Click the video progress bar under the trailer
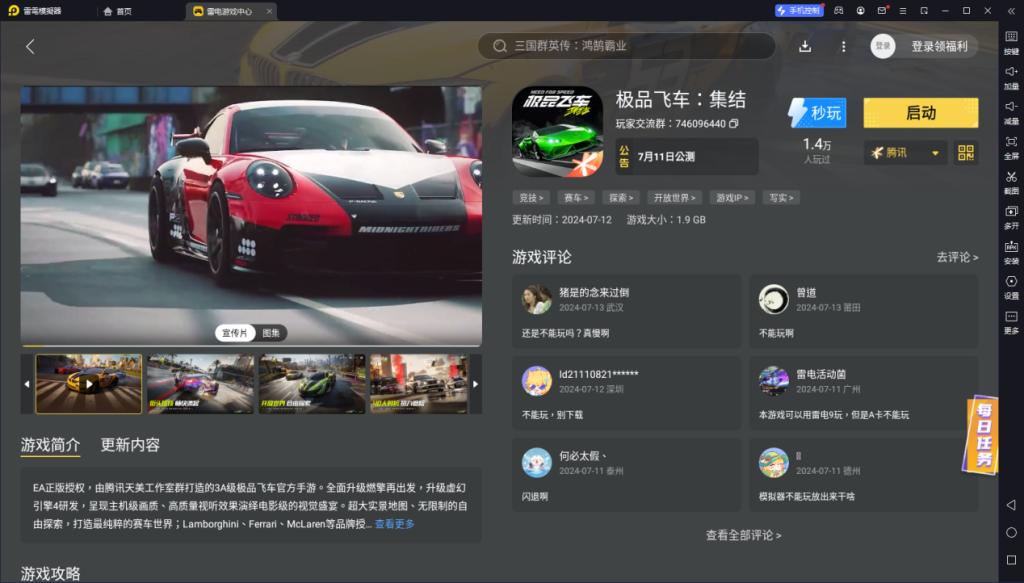 coord(251,345)
